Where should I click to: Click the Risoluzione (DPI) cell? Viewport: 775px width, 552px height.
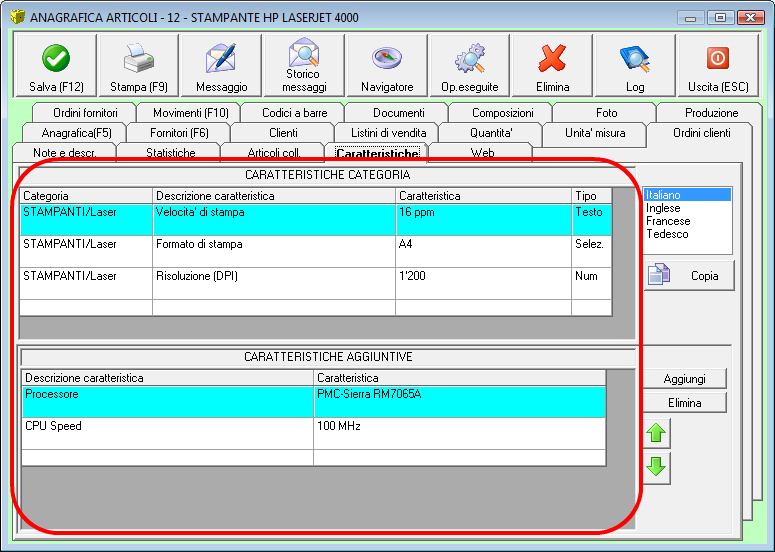[x=274, y=283]
